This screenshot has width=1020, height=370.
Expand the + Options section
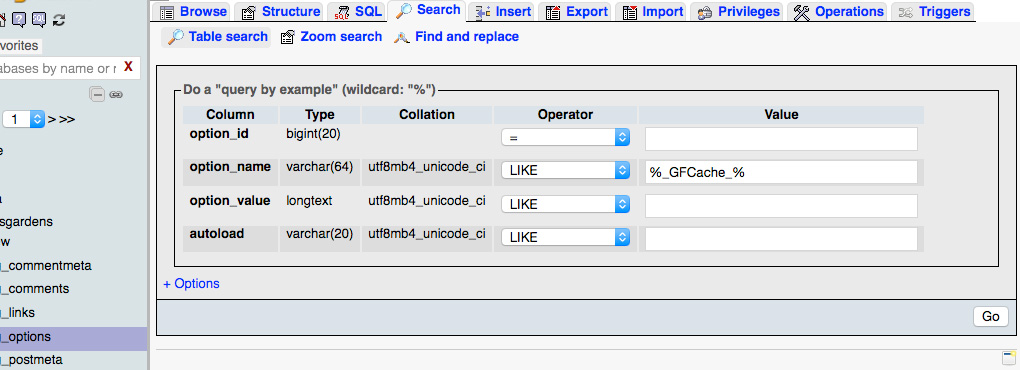tap(191, 284)
